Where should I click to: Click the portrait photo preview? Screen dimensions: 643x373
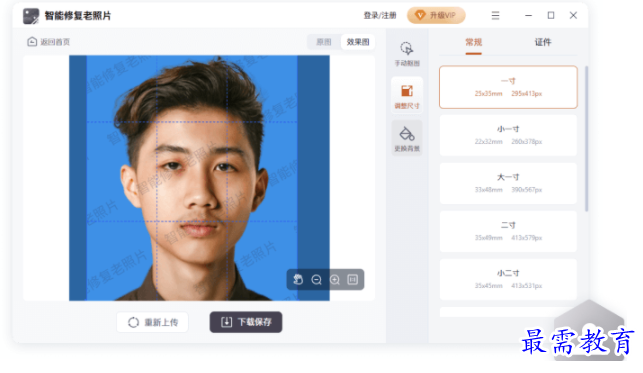click(x=199, y=178)
